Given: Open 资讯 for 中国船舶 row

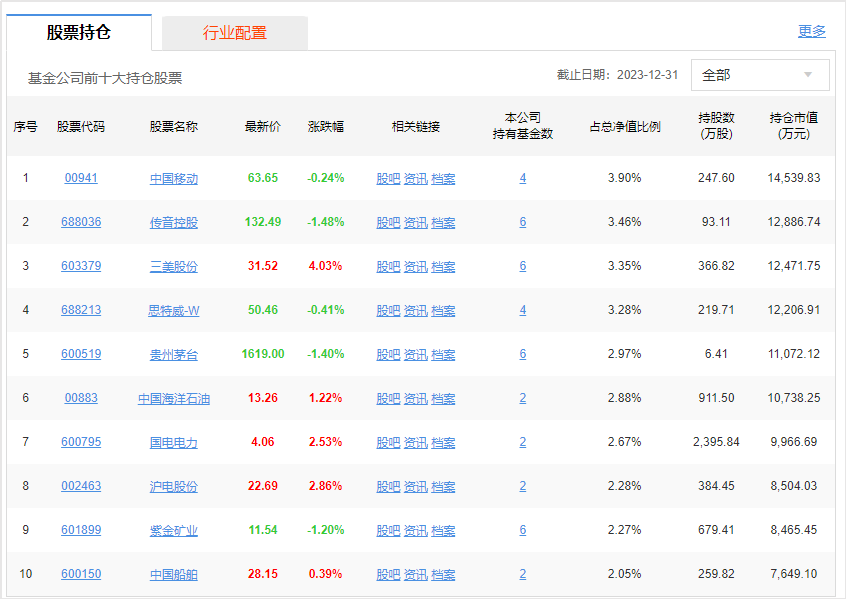Looking at the screenshot, I should pyautogui.click(x=416, y=574).
